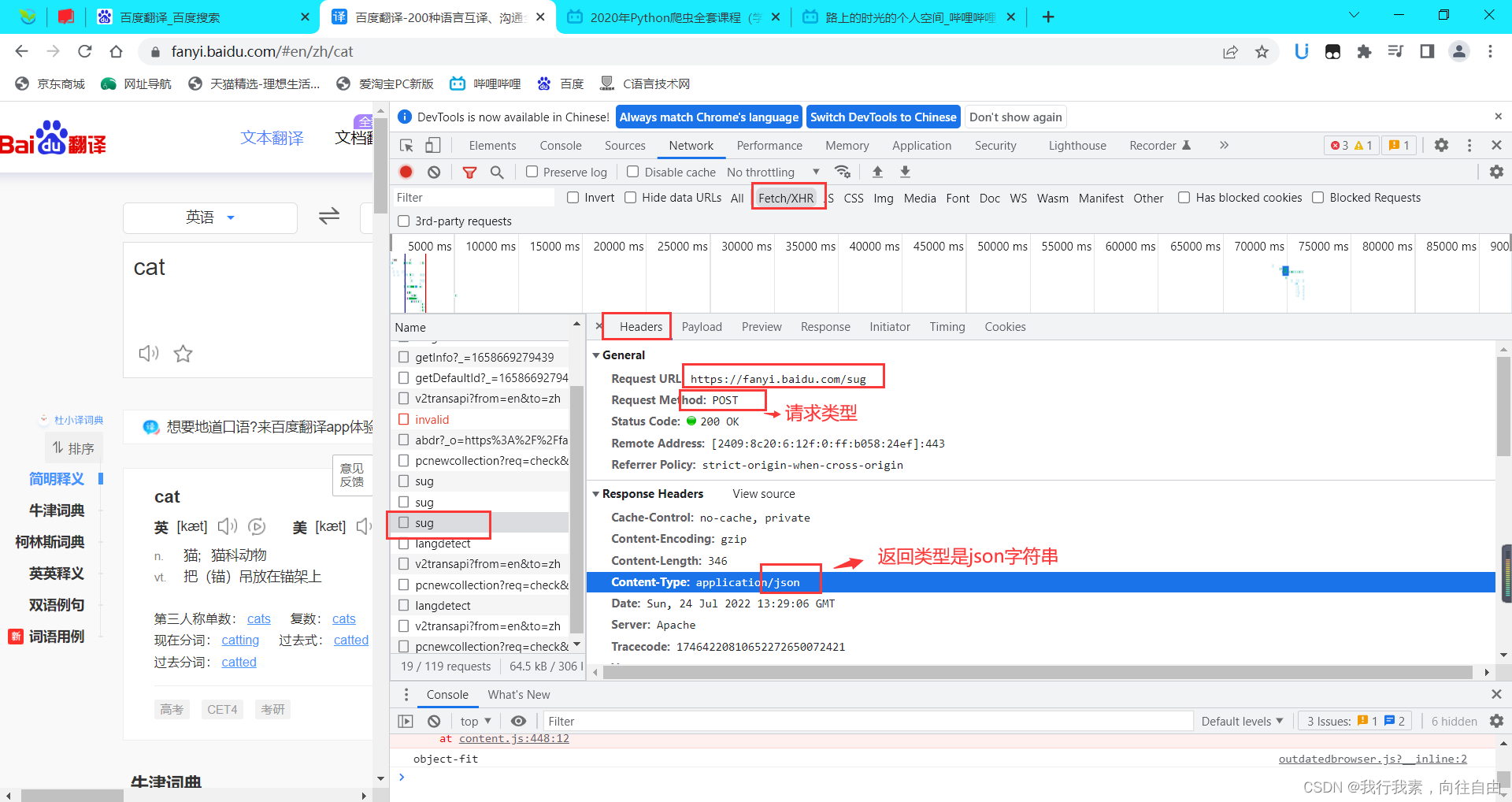The width and height of the screenshot is (1512, 802).
Task: Go to browser home page
Action: click(x=116, y=51)
